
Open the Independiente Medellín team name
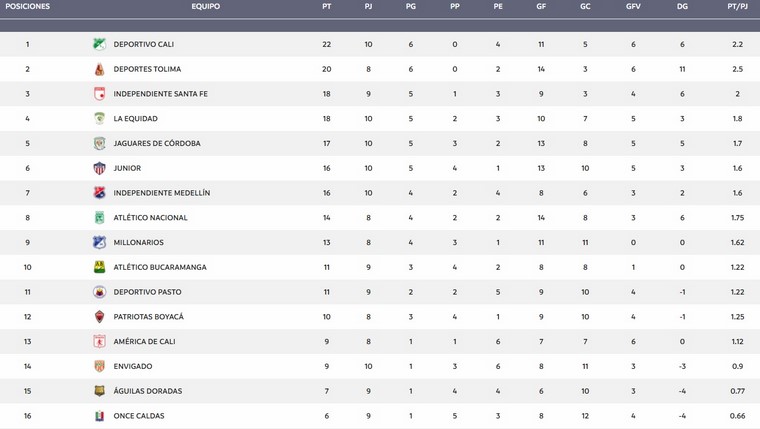pos(161,193)
